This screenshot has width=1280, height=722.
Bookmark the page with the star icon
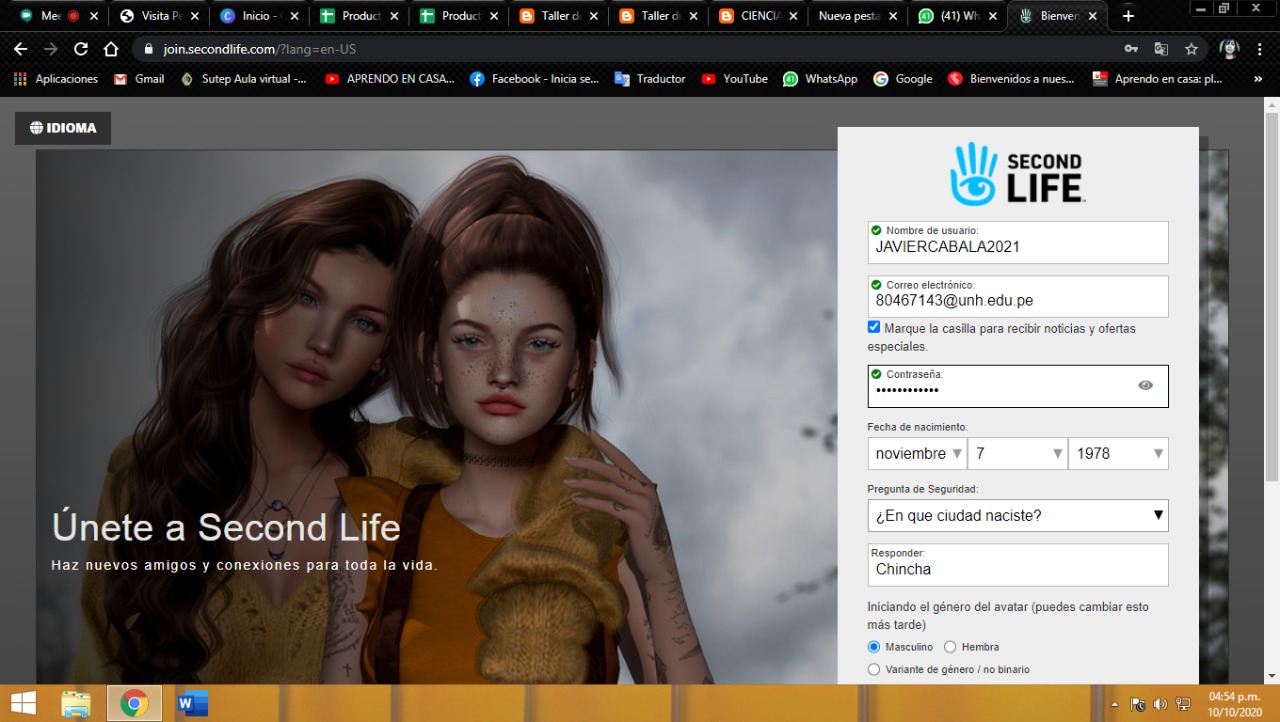pyautogui.click(x=1191, y=48)
